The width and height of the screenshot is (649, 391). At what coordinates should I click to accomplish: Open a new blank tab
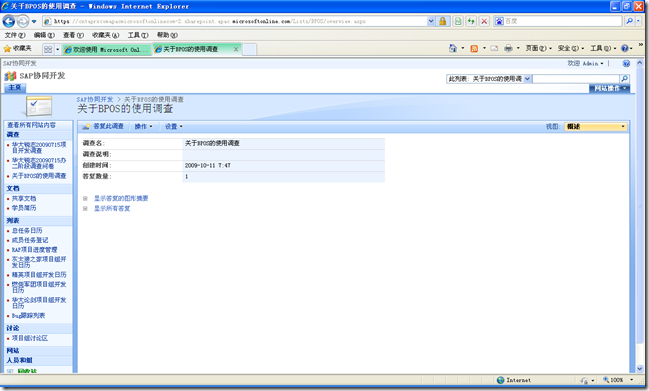[x=249, y=50]
